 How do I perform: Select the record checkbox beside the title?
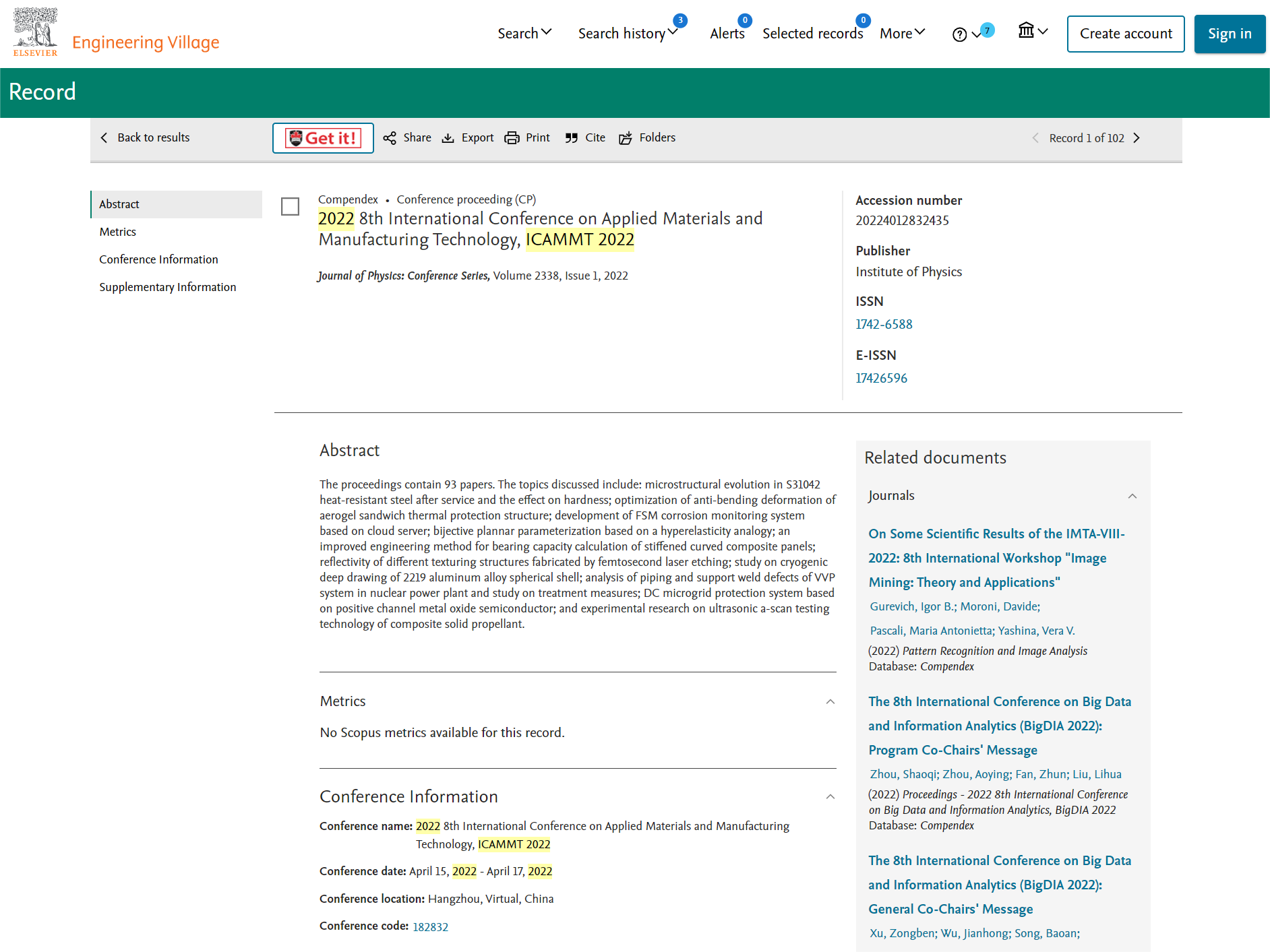click(x=290, y=206)
